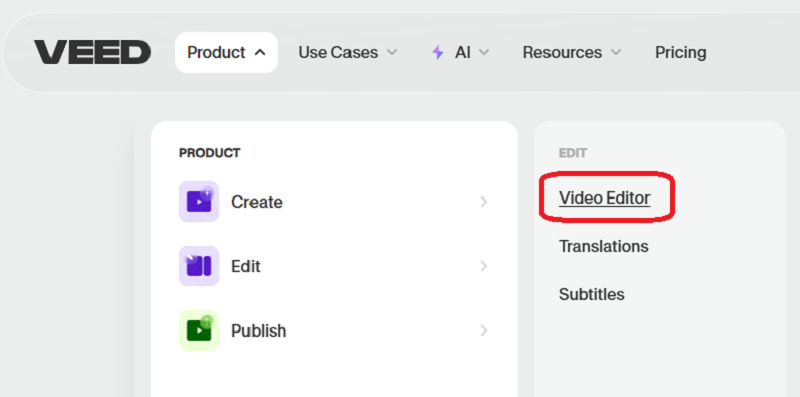Expand the Create submenu arrow
Image resolution: width=800 pixels, height=397 pixels.
pyautogui.click(x=484, y=202)
